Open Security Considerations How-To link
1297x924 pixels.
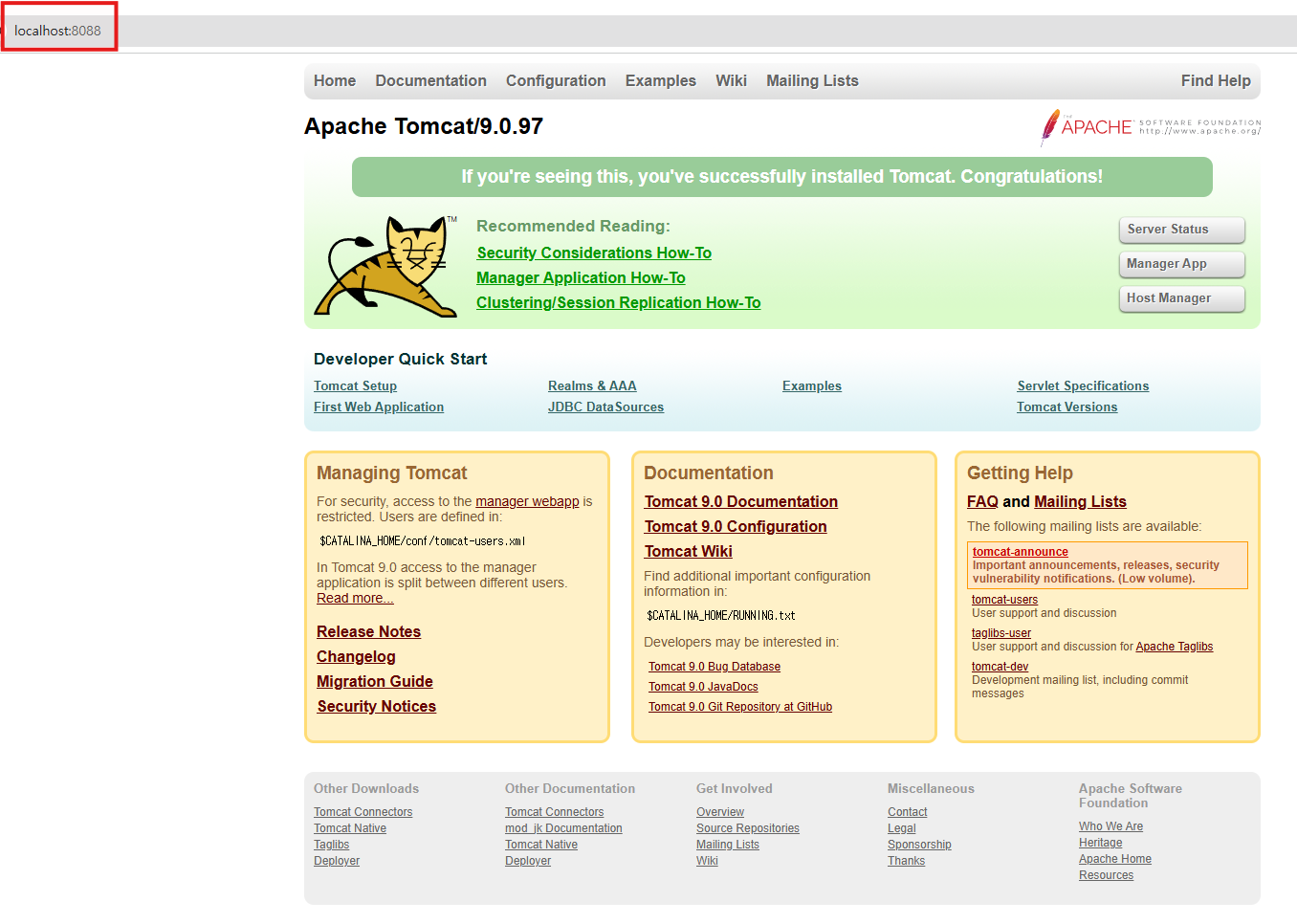(594, 253)
